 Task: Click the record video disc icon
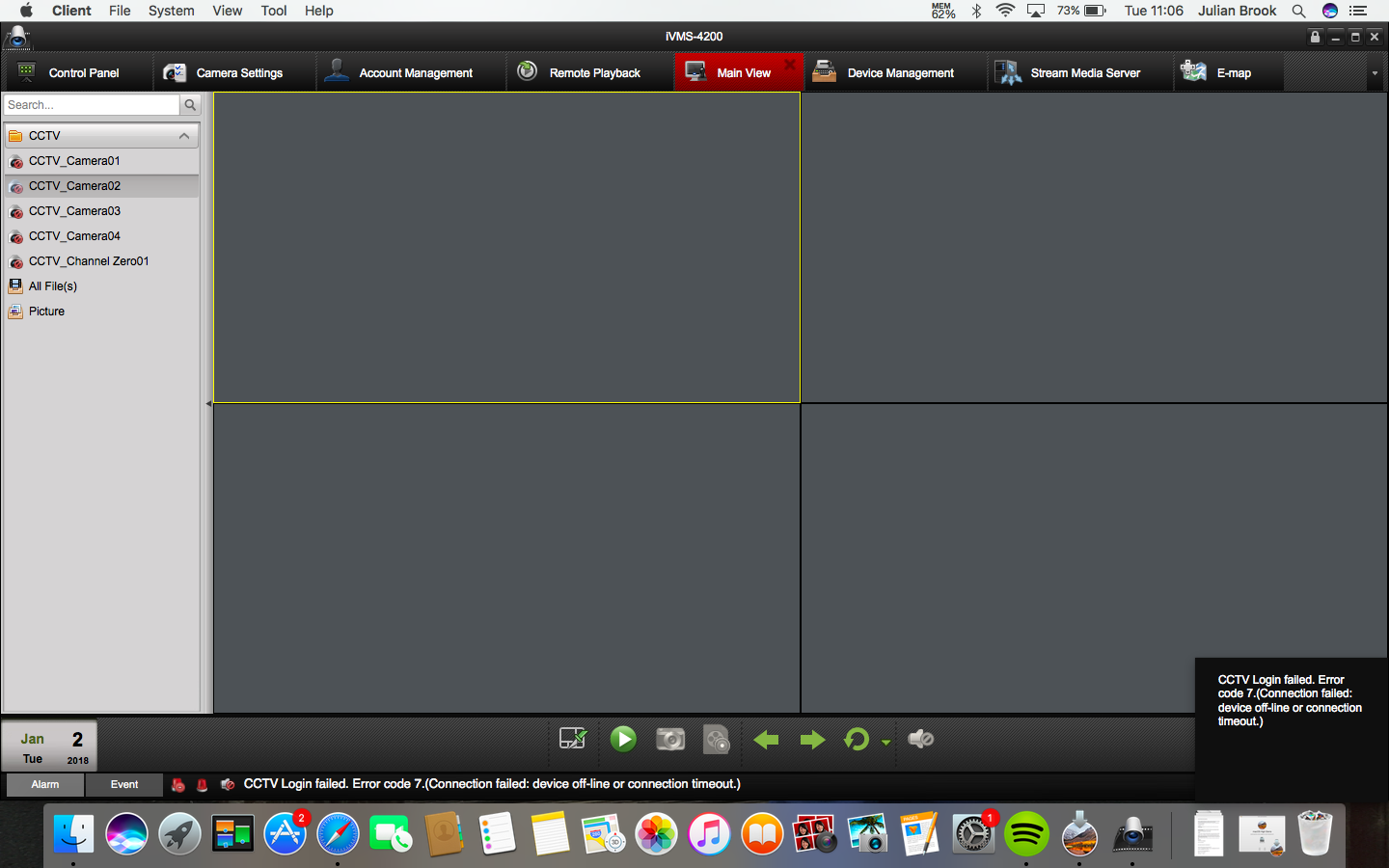[717, 740]
